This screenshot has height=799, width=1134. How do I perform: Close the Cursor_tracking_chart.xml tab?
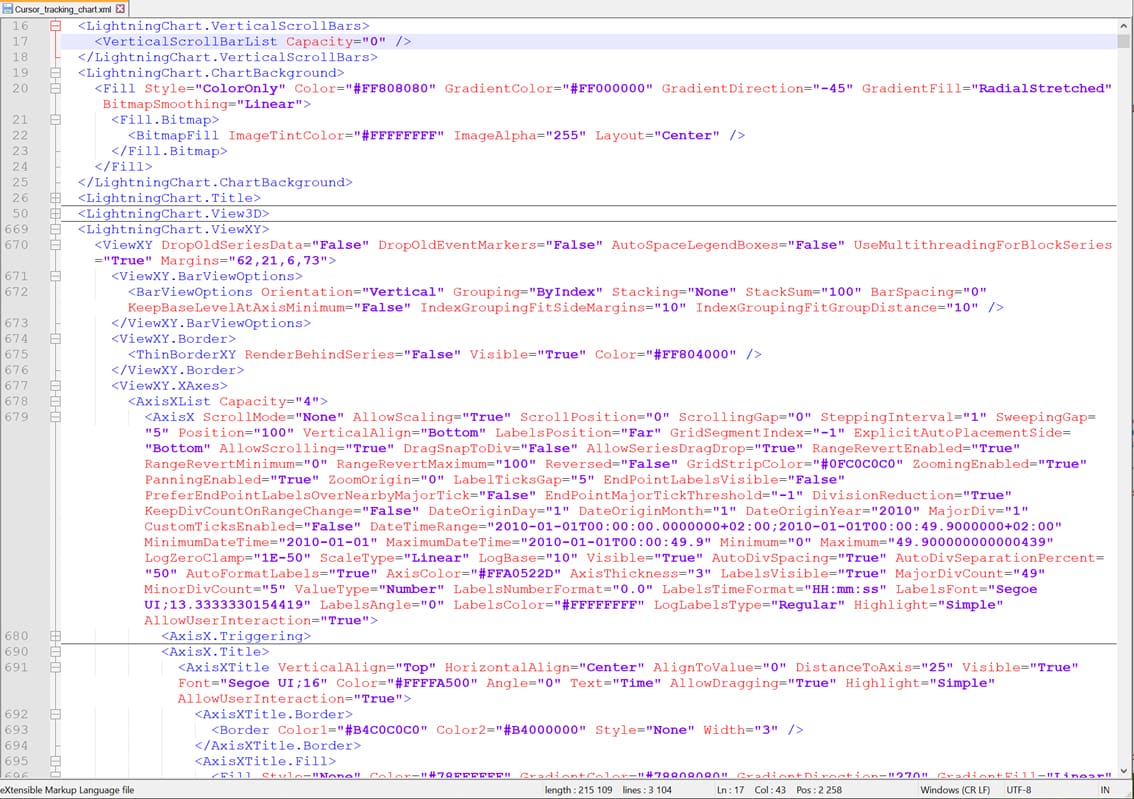[120, 8]
